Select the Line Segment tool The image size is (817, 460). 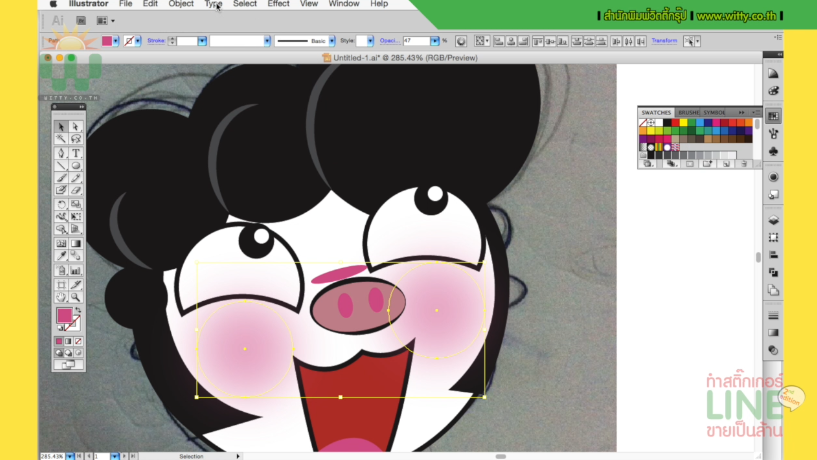[x=61, y=166]
